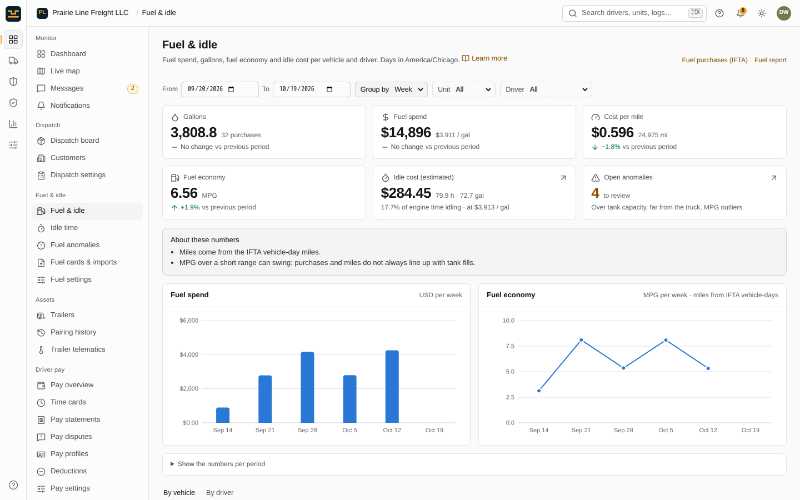Focus the Search drivers, units, logs field

click(634, 13)
